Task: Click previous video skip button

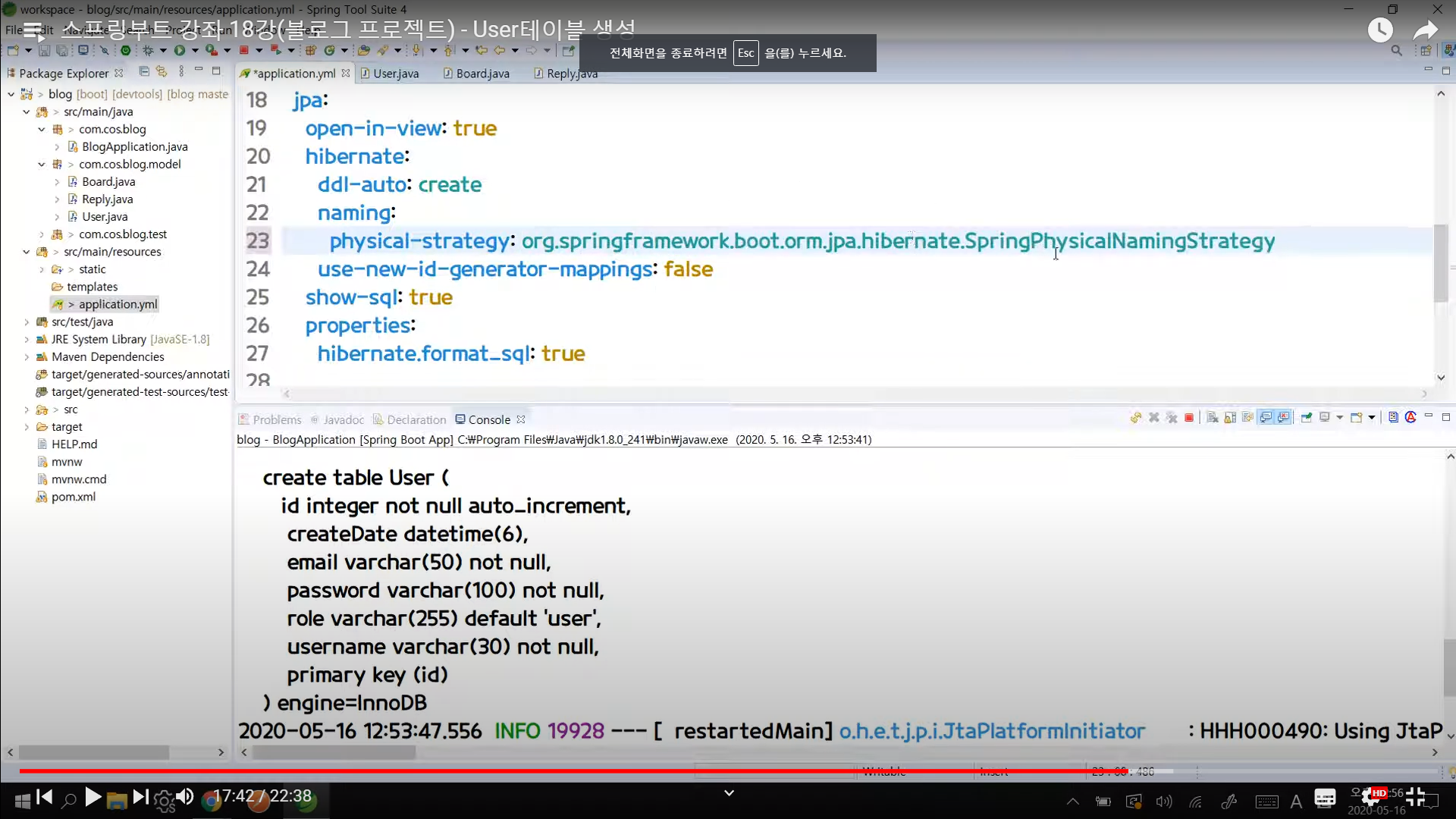Action: pos(45,797)
